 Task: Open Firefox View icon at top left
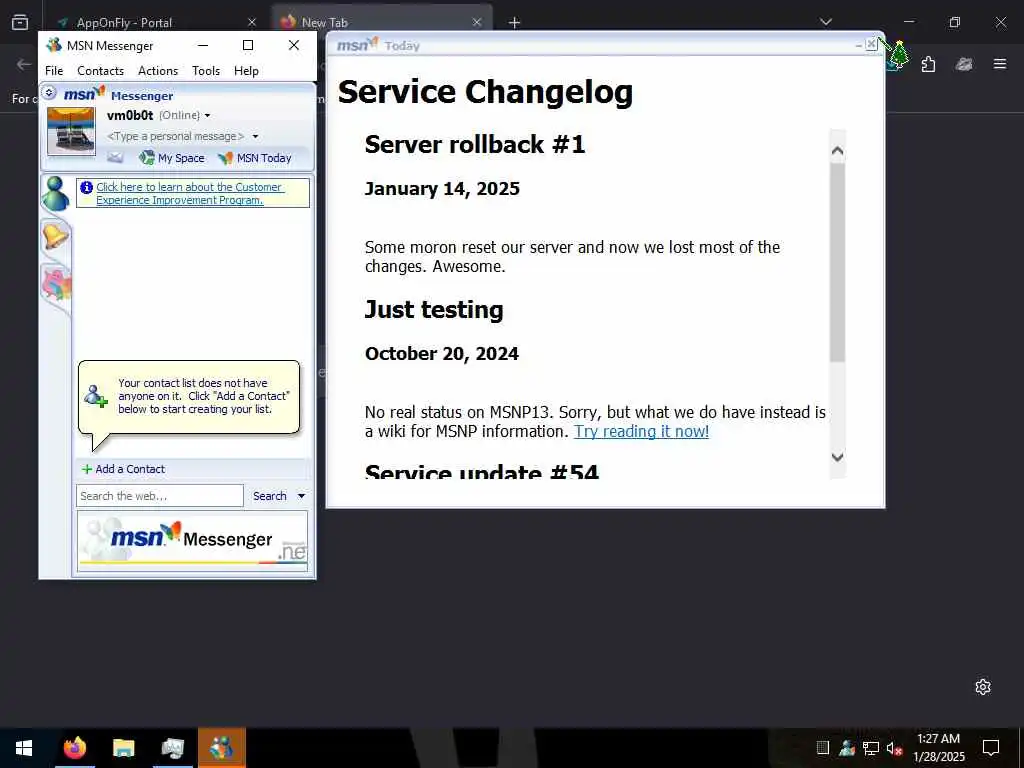20,22
